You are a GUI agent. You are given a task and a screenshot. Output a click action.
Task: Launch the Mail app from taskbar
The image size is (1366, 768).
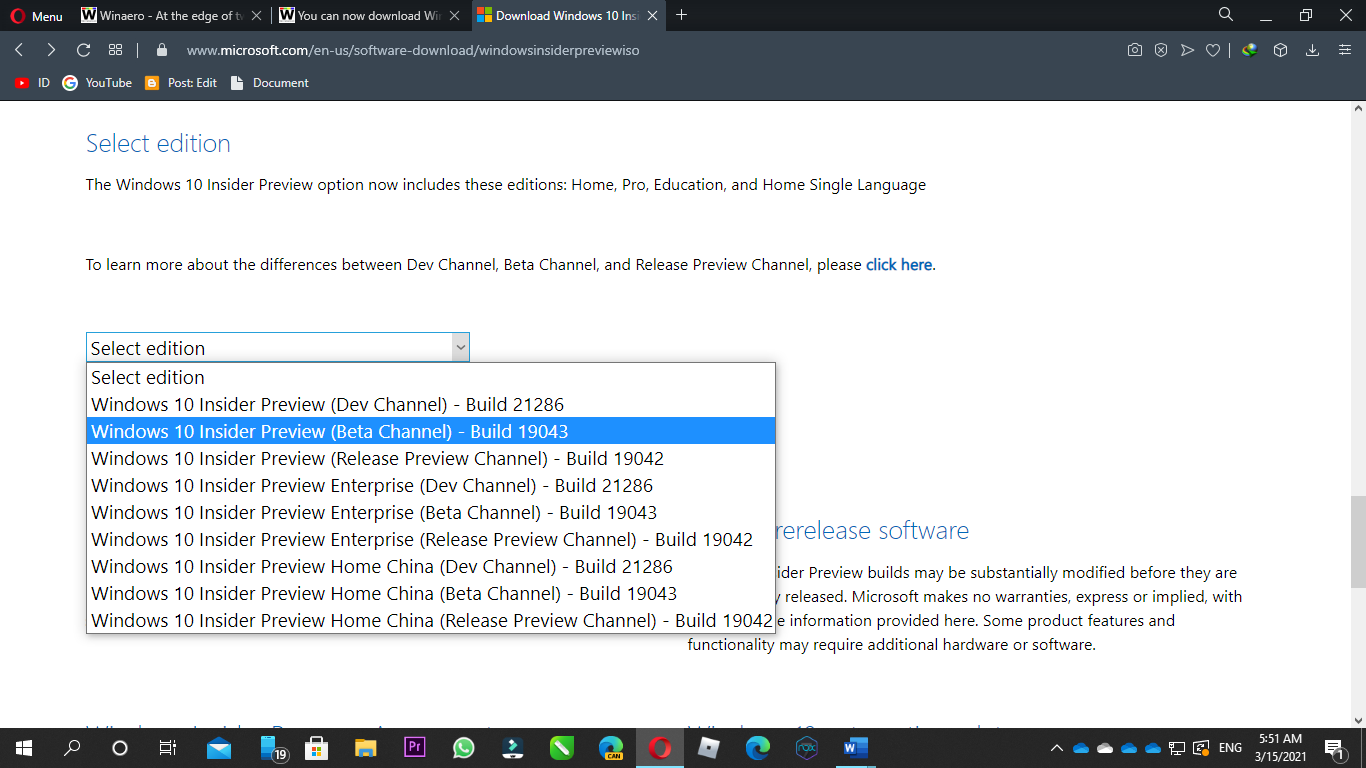[219, 748]
